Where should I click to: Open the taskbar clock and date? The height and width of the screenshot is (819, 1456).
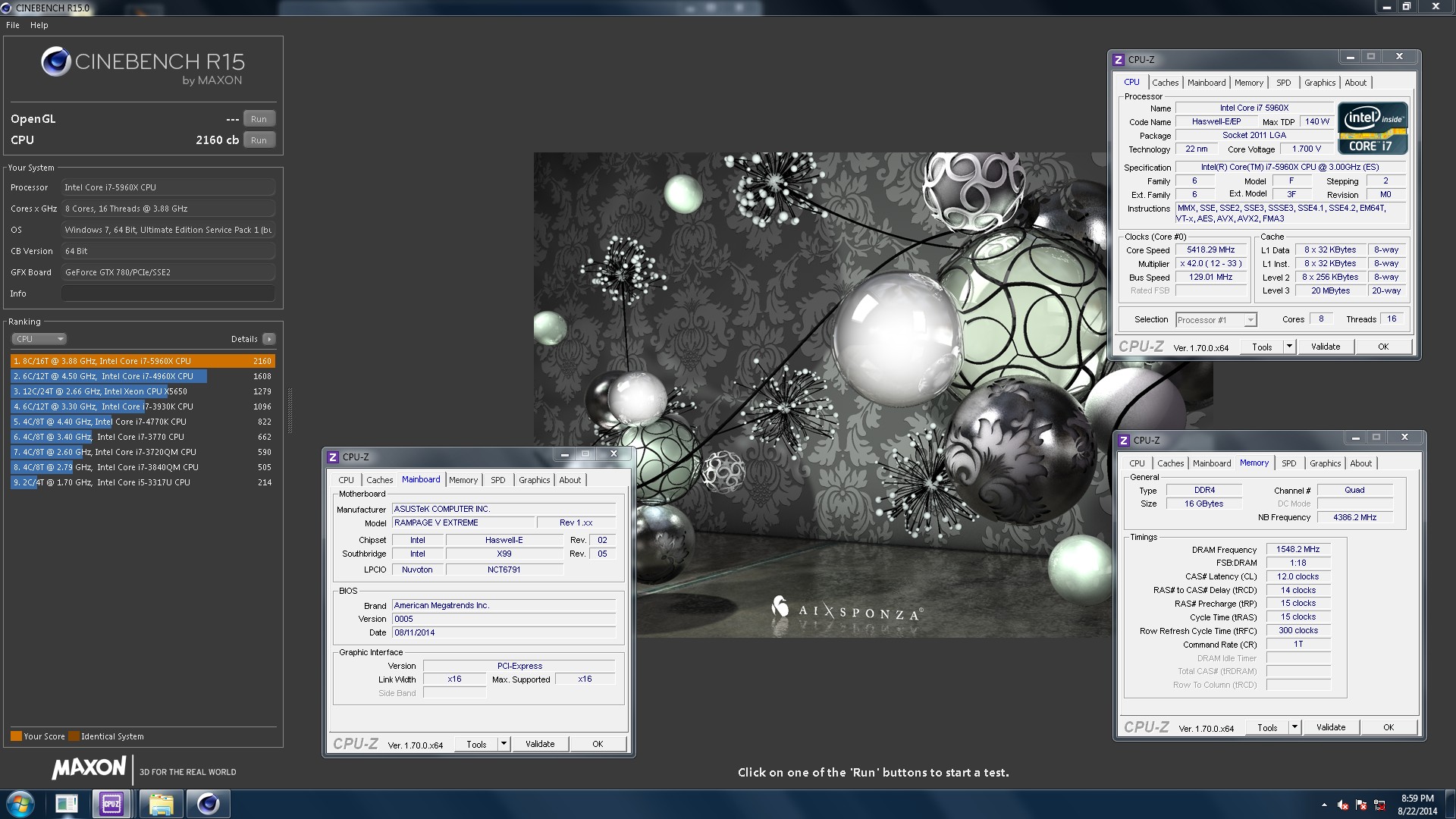pos(1417,805)
